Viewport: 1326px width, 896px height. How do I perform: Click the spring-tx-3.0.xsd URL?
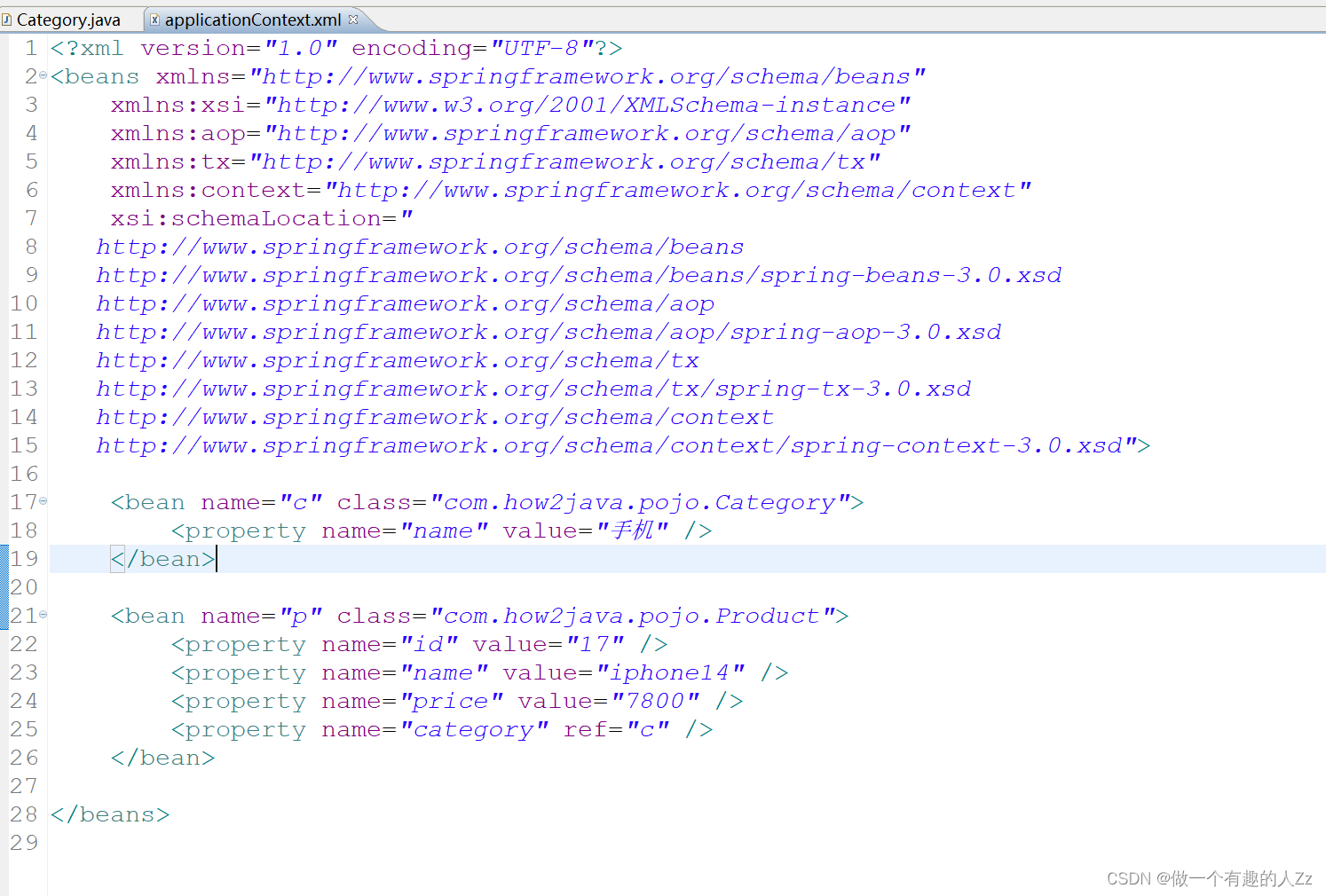533,389
